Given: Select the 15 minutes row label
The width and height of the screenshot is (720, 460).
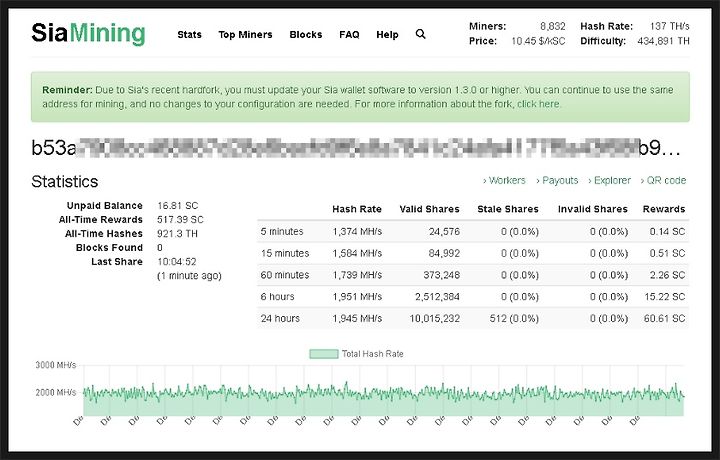Looking at the screenshot, I should tap(285, 253).
